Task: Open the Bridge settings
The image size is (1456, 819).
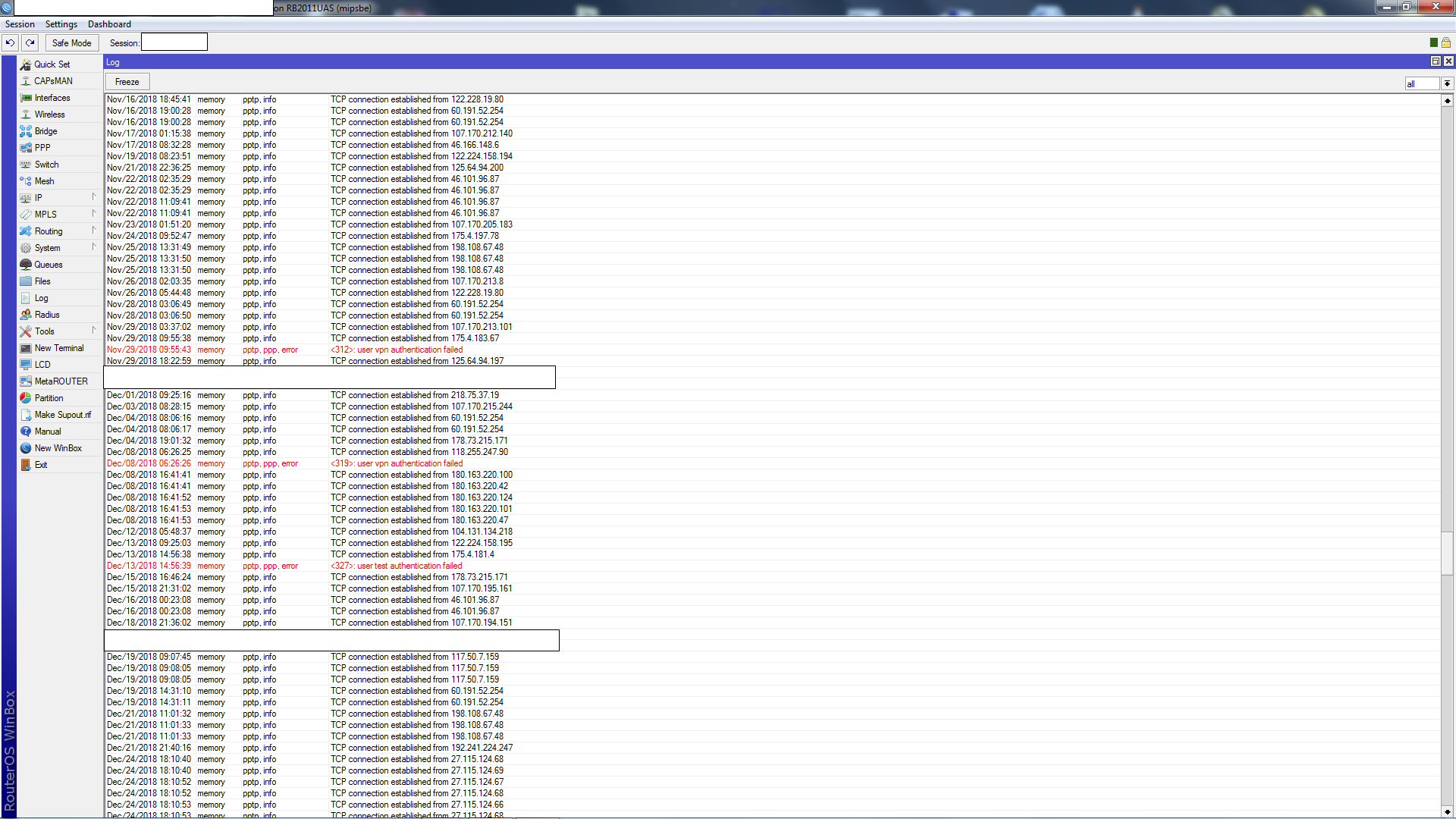Action: point(45,131)
